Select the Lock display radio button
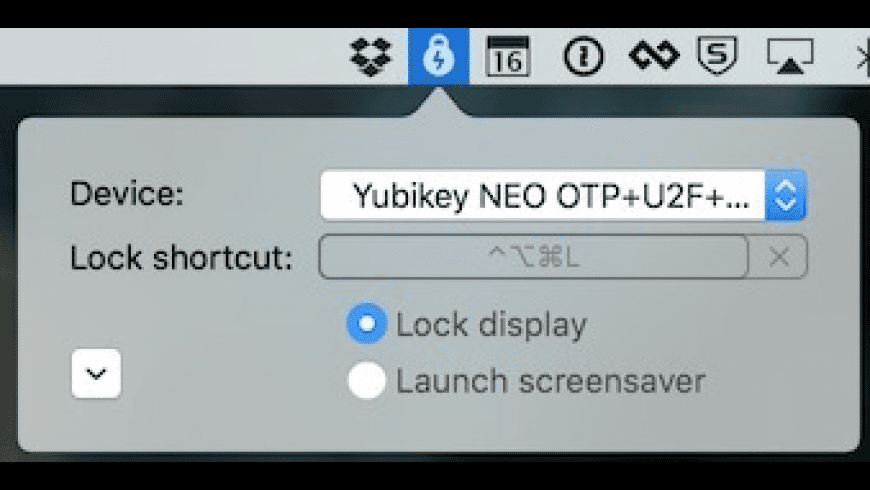The height and width of the screenshot is (490, 870). point(366,324)
